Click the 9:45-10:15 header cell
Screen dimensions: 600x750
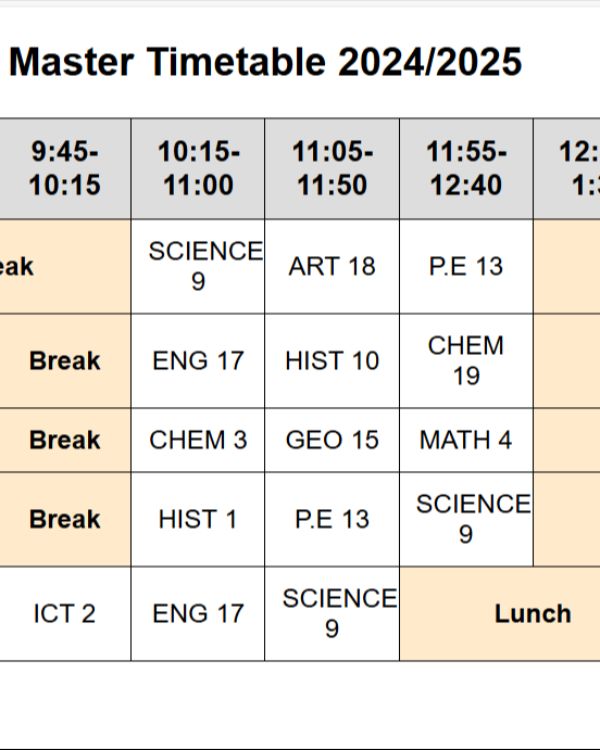coord(65,169)
